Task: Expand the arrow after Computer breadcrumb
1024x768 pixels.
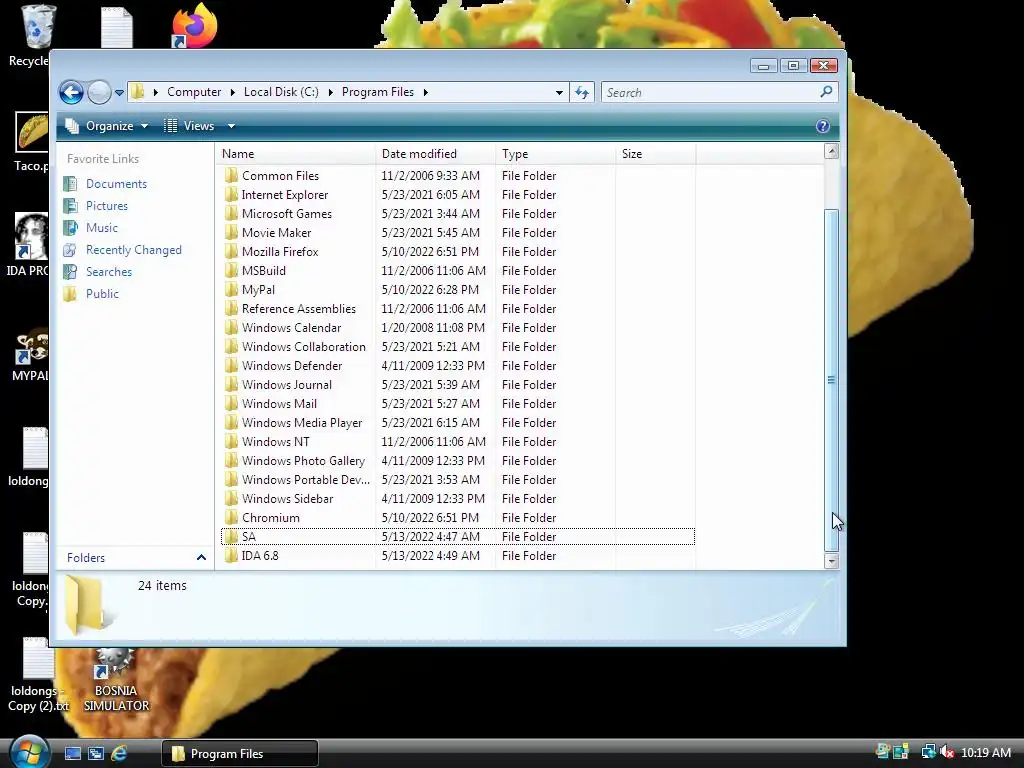Action: point(232,93)
